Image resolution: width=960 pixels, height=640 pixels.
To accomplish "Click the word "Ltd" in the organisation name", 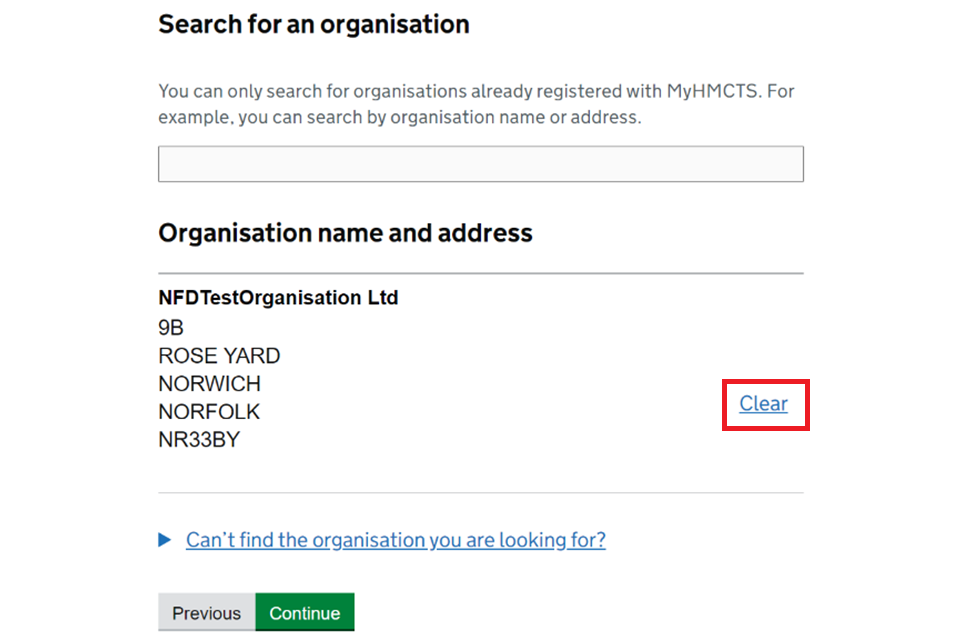I will coord(383,298).
